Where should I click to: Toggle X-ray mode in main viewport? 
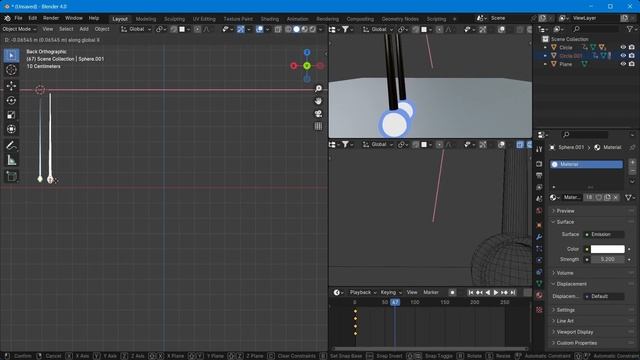pyautogui.click(x=278, y=29)
